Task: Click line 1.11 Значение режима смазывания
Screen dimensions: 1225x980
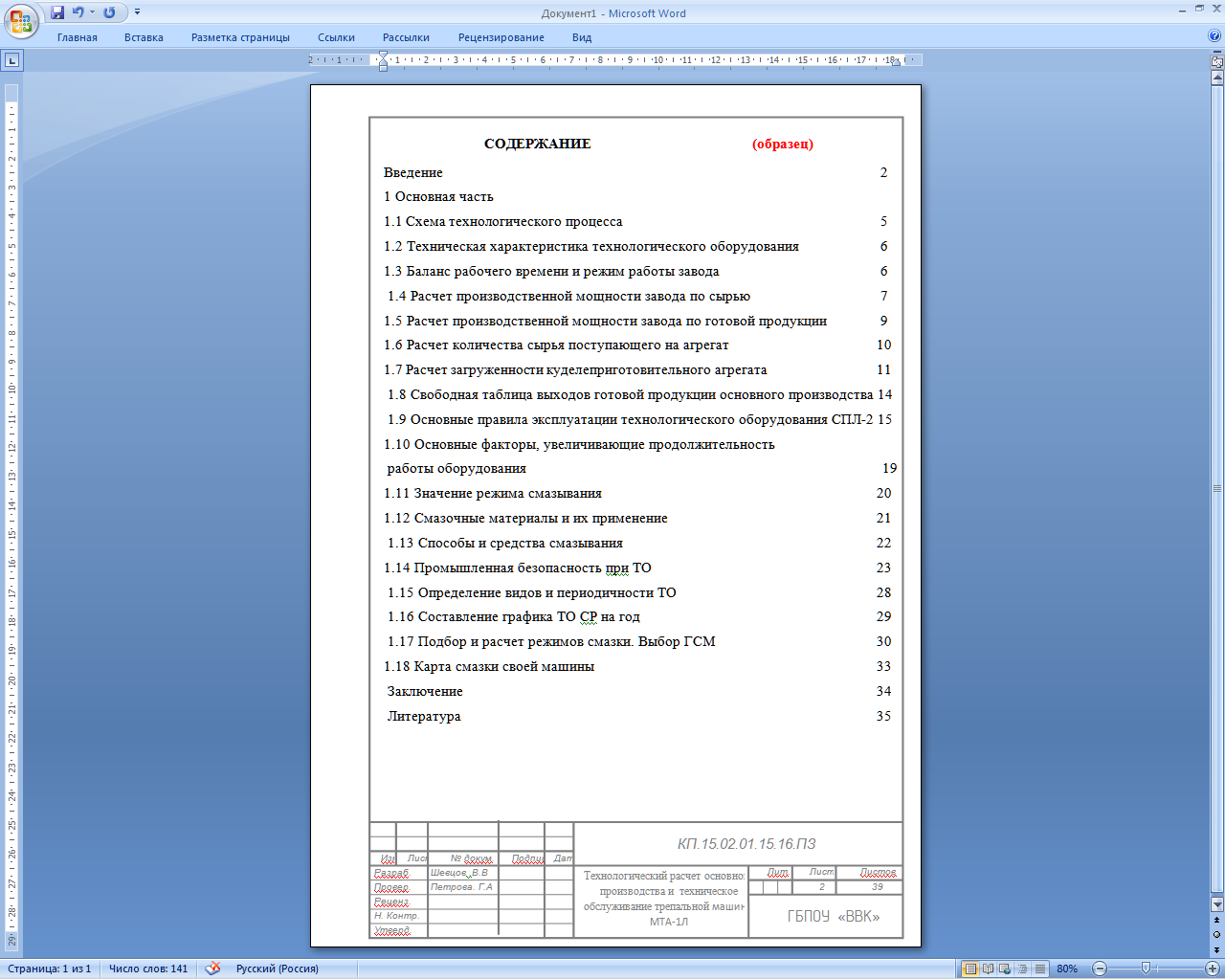Action: pyautogui.click(x=493, y=493)
